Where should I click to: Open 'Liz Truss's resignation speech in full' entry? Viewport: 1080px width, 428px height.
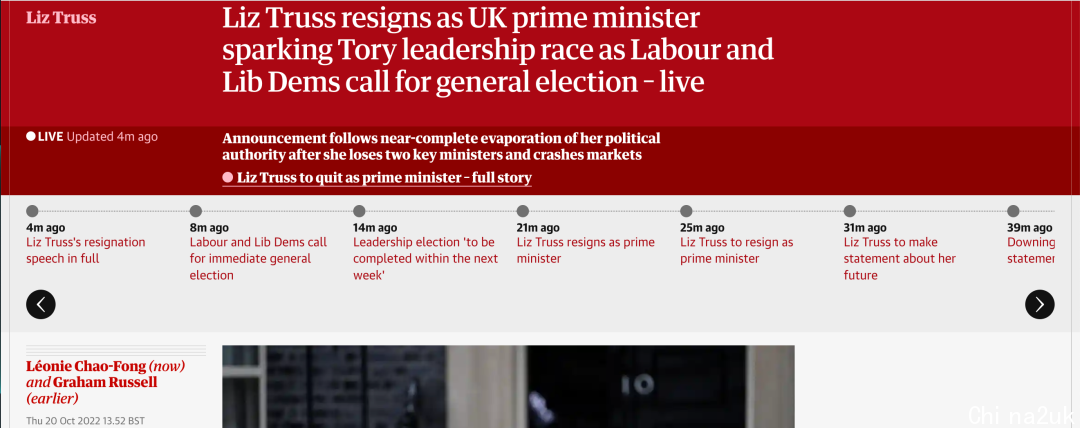85,250
